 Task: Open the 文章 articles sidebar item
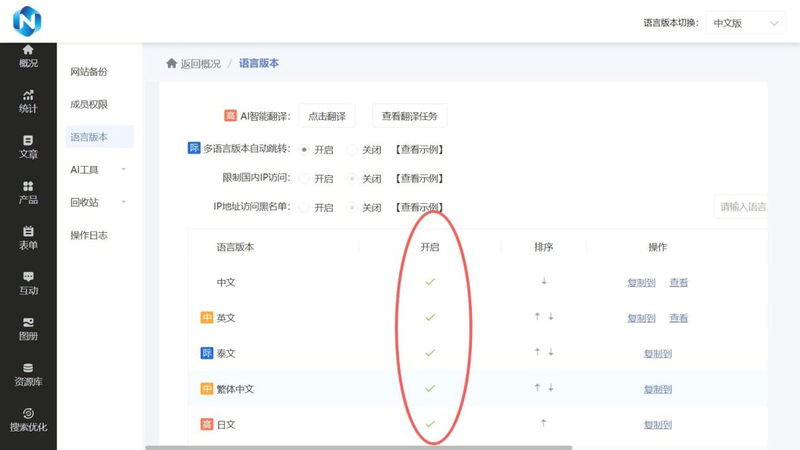pos(28,147)
